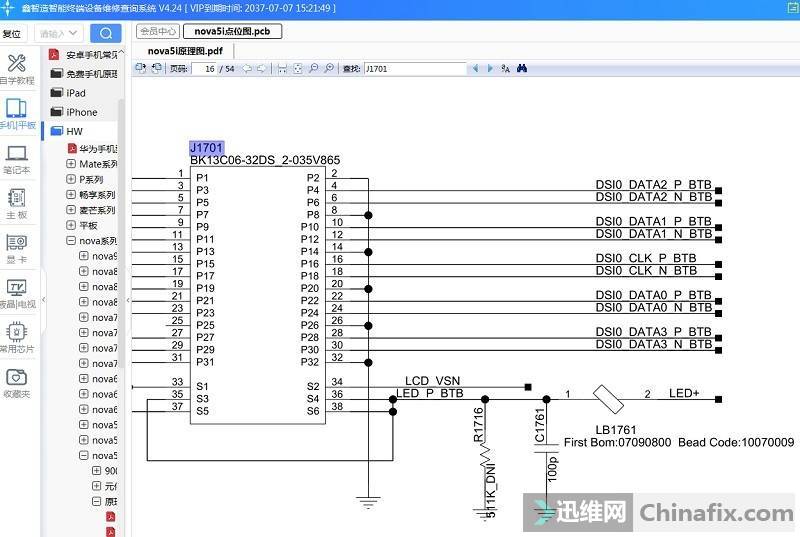Expand the 畅享系列 tree node
Image resolution: width=800 pixels, height=537 pixels.
71,195
